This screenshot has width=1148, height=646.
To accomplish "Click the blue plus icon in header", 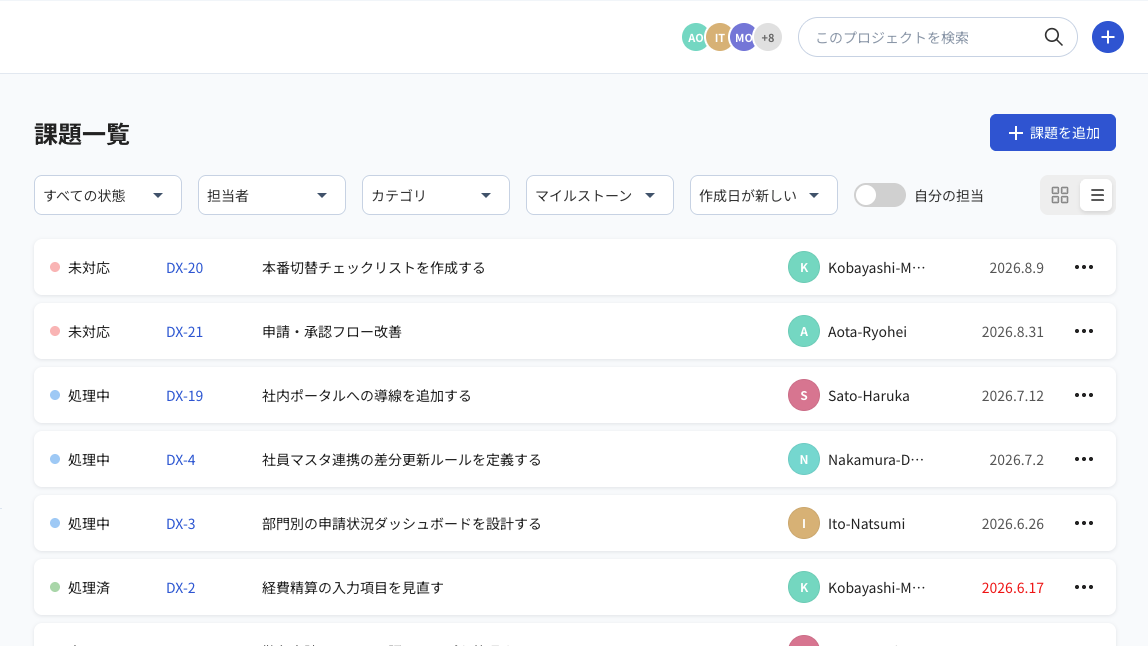I will click(1108, 37).
